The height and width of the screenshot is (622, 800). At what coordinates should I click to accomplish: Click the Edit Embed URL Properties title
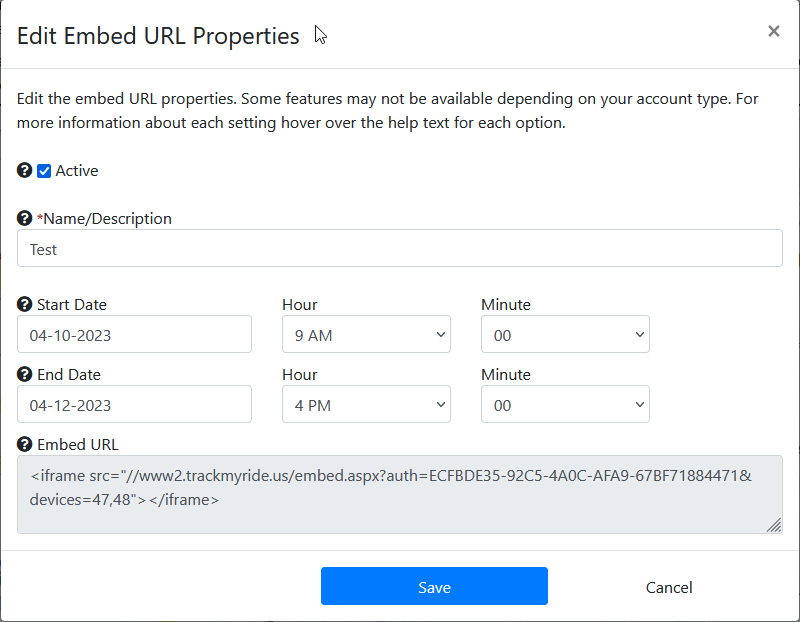coord(158,36)
